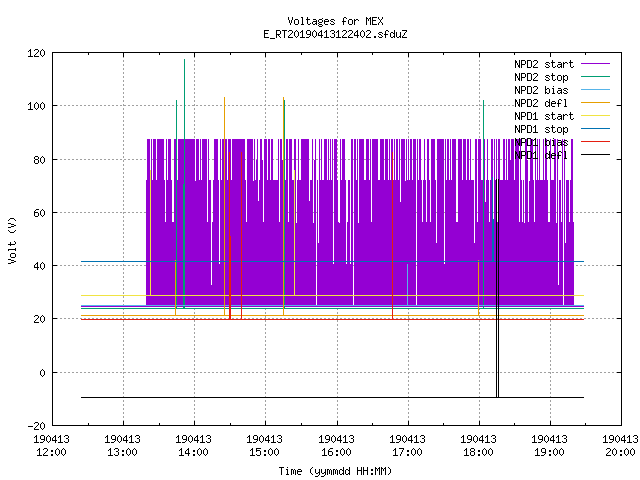Click the y-axis label "Volt (V)"
The image size is (640, 480).
point(12,240)
